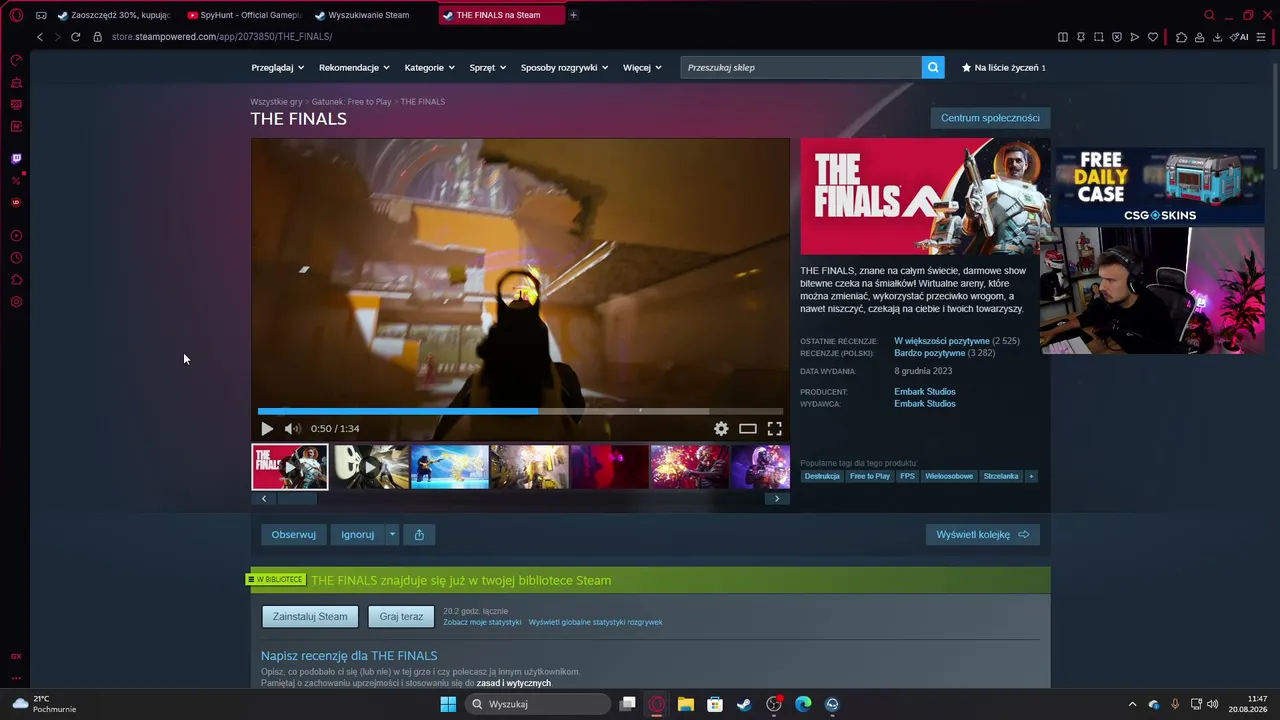This screenshot has width=1280, height=720.
Task: Click Zainstaluj Steam button
Action: pyautogui.click(x=310, y=617)
